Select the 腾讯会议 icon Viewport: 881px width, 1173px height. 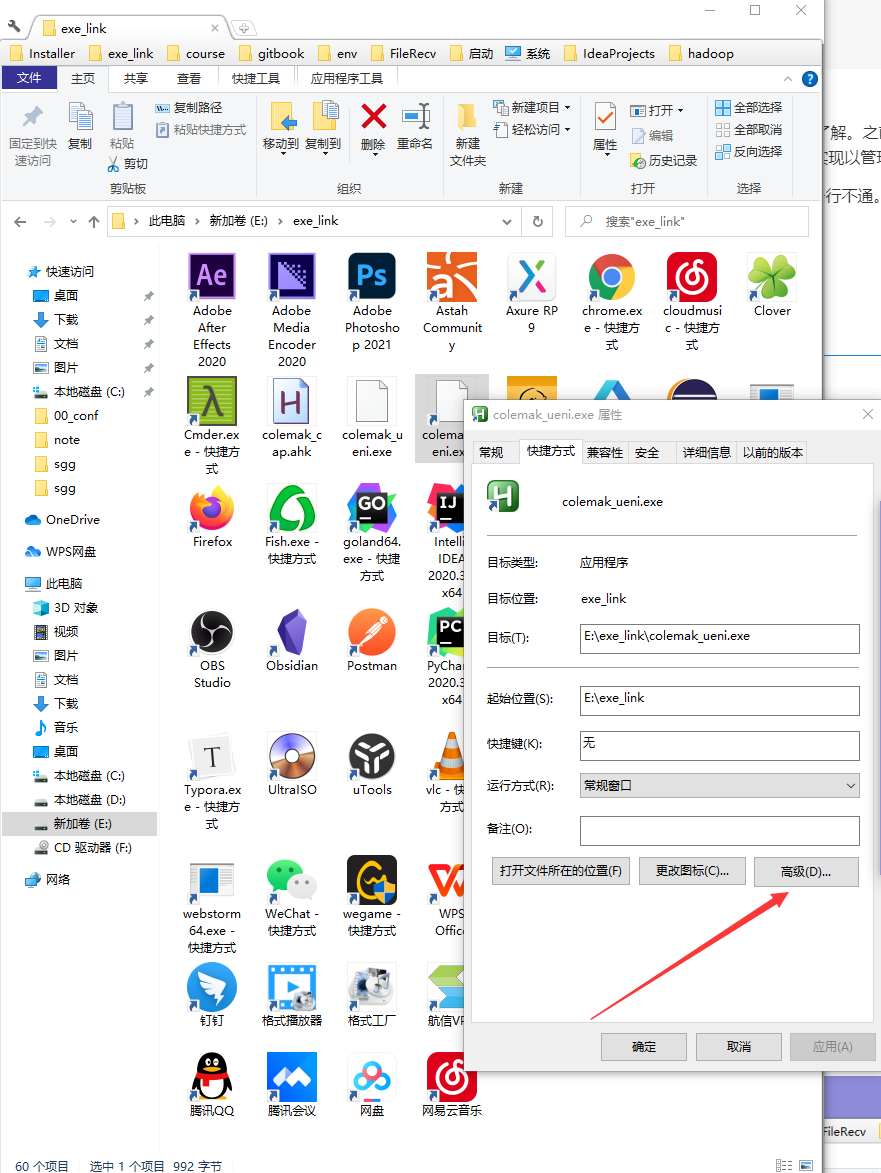[292, 1077]
